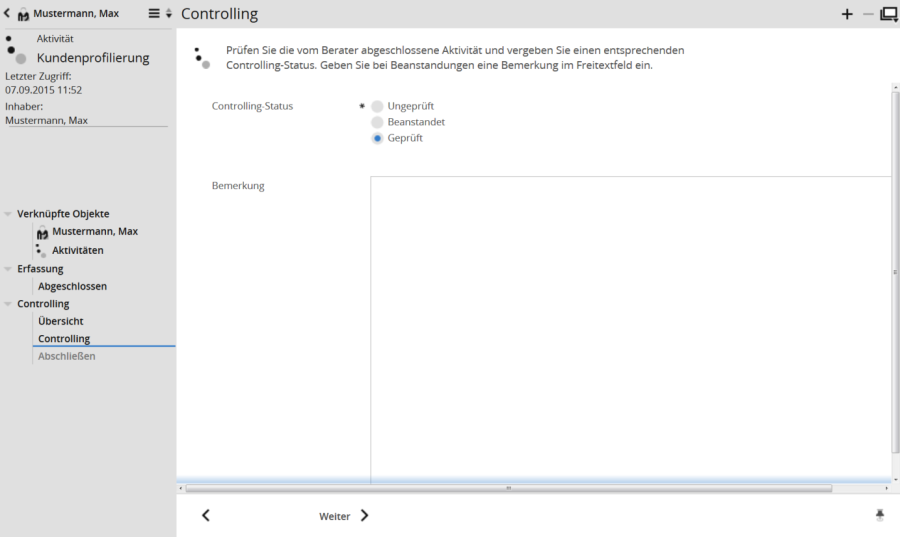Click the horizontal scrollbar below the form
Viewport: 900px width, 537px height.
click(x=508, y=488)
